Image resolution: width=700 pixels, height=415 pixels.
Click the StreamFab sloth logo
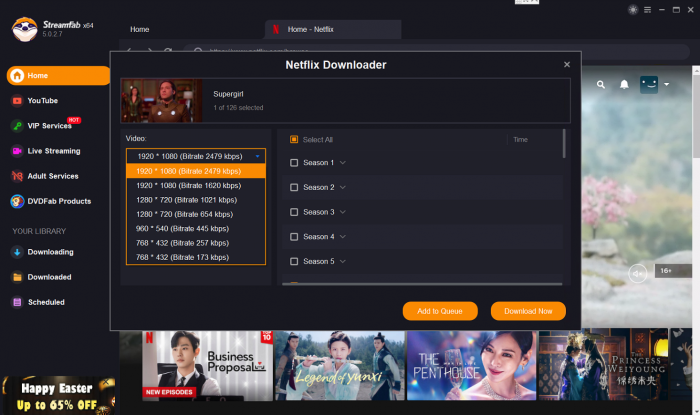[x=25, y=29]
